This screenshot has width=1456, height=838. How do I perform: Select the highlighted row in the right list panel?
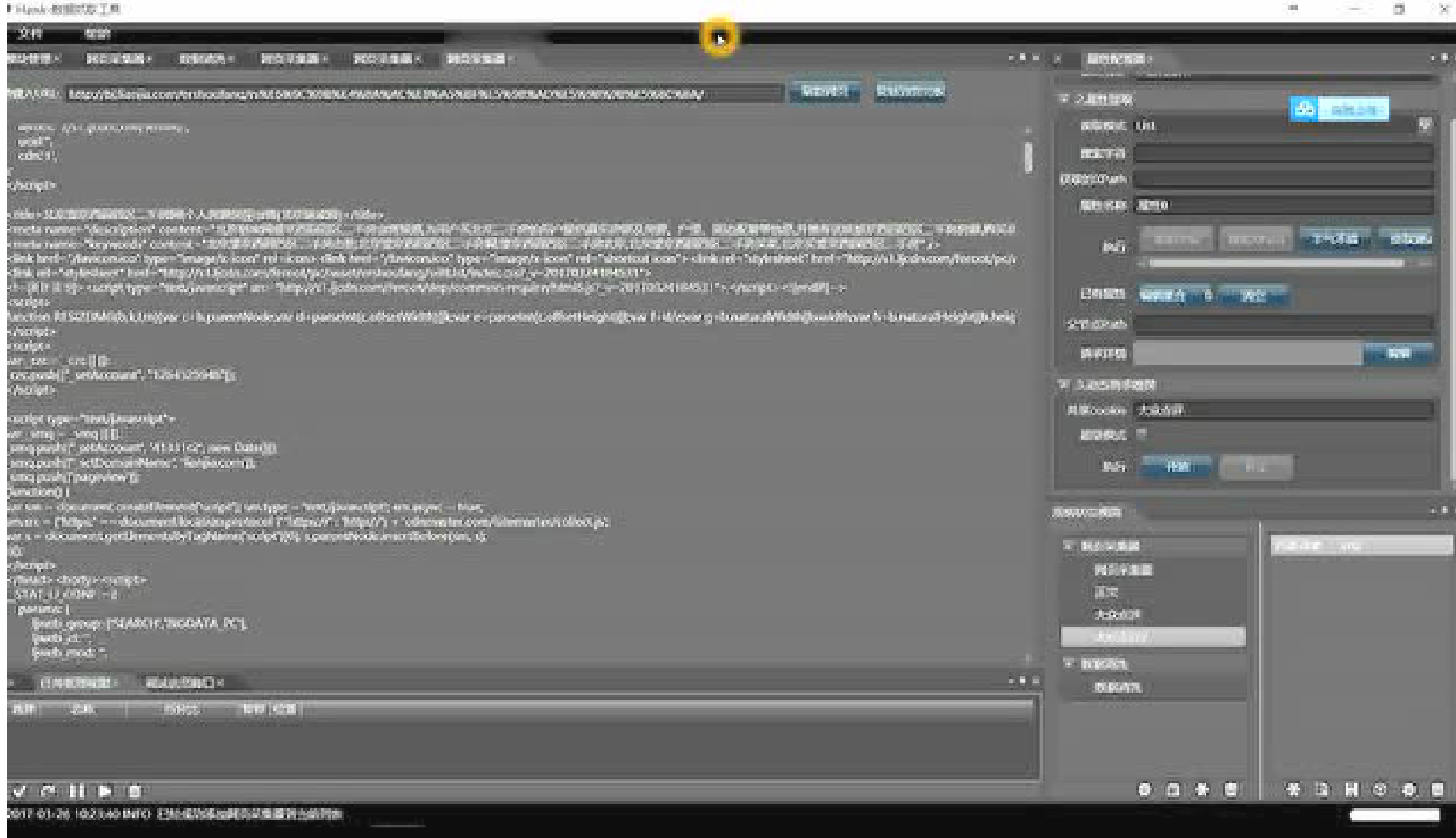click(1360, 546)
